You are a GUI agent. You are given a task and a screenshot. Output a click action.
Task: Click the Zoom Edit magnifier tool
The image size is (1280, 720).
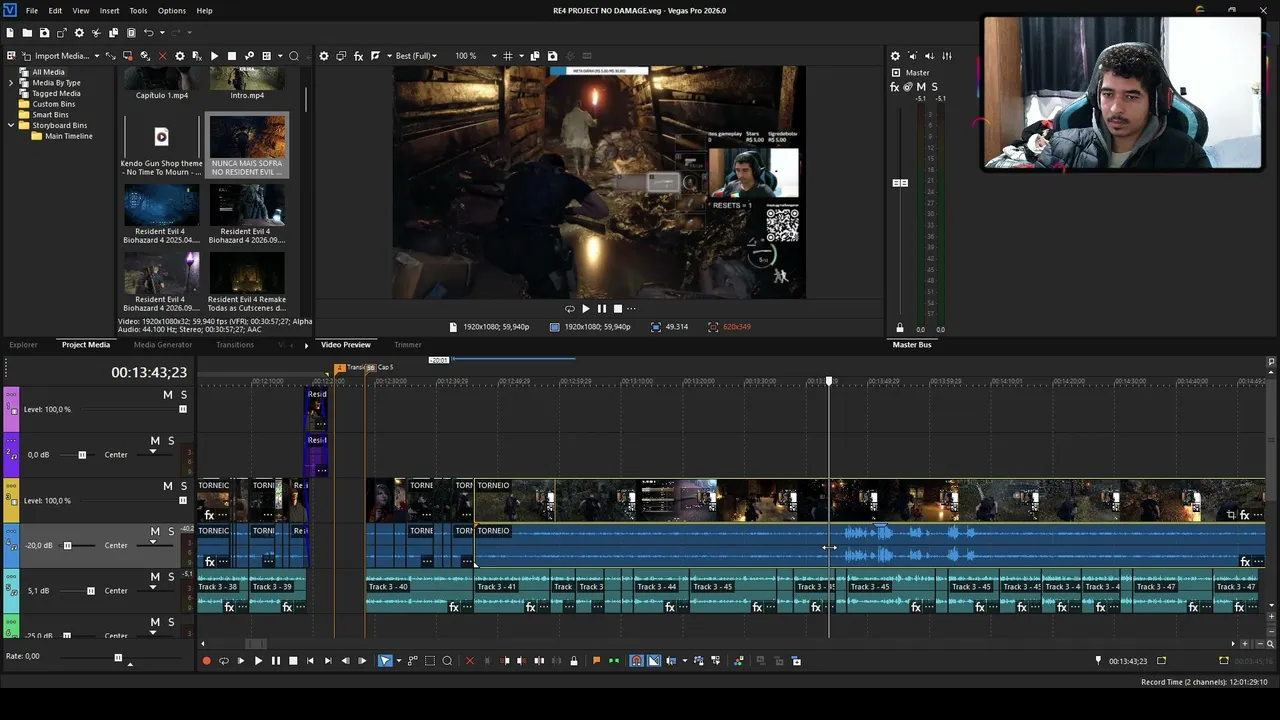pyautogui.click(x=447, y=661)
